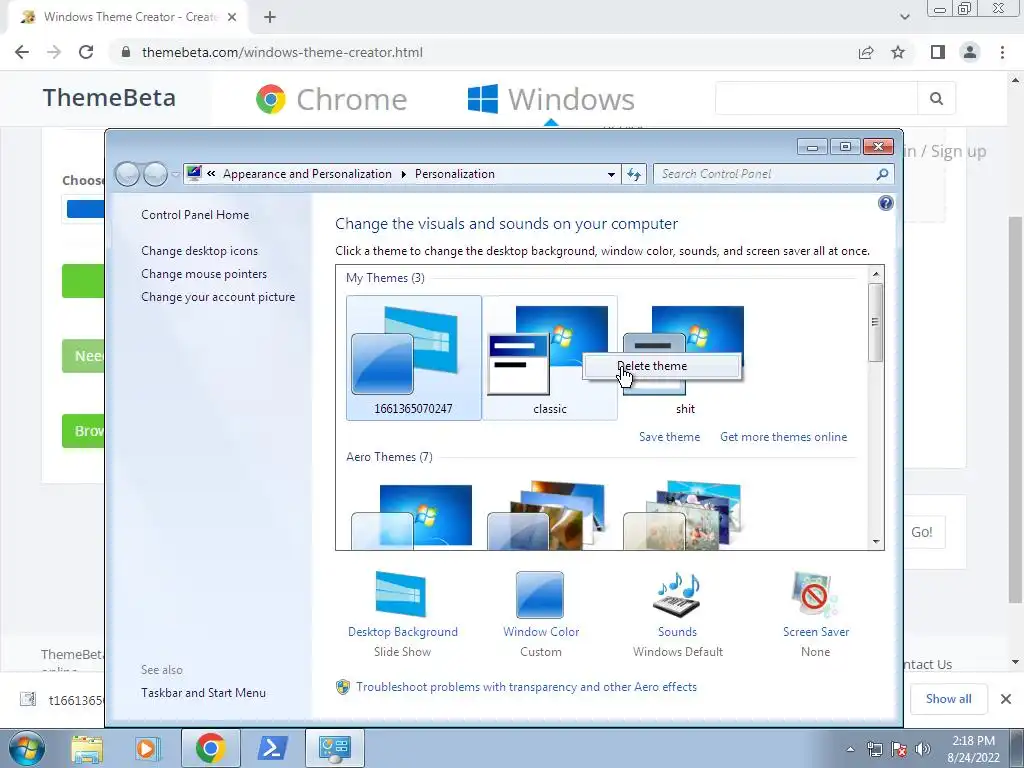The height and width of the screenshot is (768, 1024).
Task: Select the 1661365070247 theme thumbnail
Action: (413, 357)
